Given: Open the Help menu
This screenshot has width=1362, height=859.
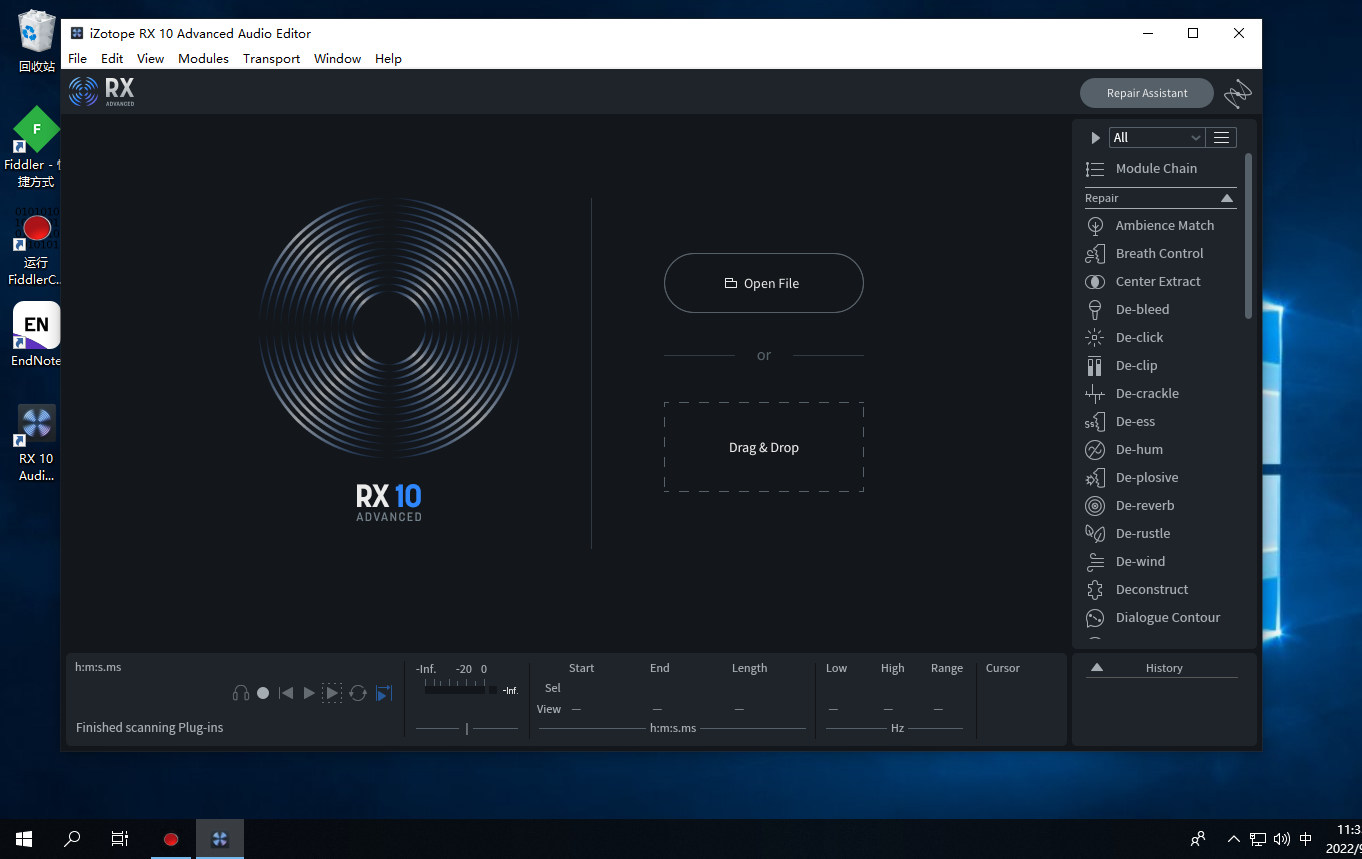Looking at the screenshot, I should pos(388,59).
